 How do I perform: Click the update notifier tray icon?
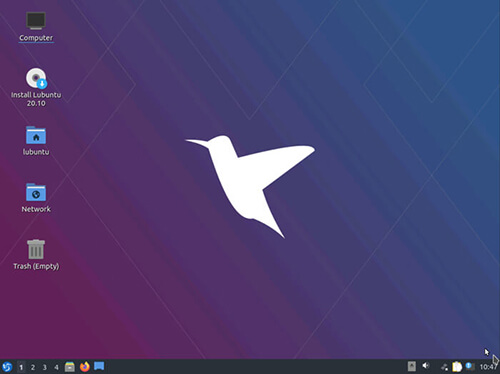[x=470, y=366]
